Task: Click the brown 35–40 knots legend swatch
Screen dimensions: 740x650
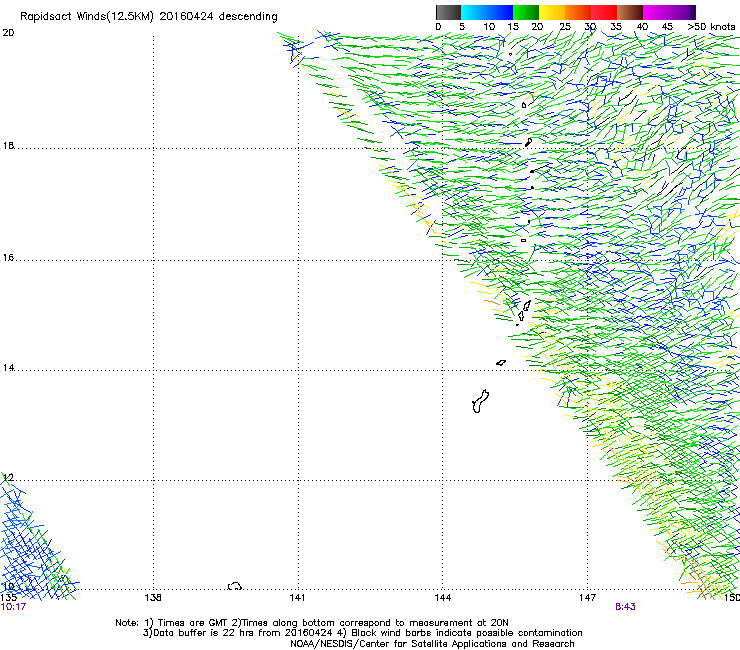Action: point(630,12)
